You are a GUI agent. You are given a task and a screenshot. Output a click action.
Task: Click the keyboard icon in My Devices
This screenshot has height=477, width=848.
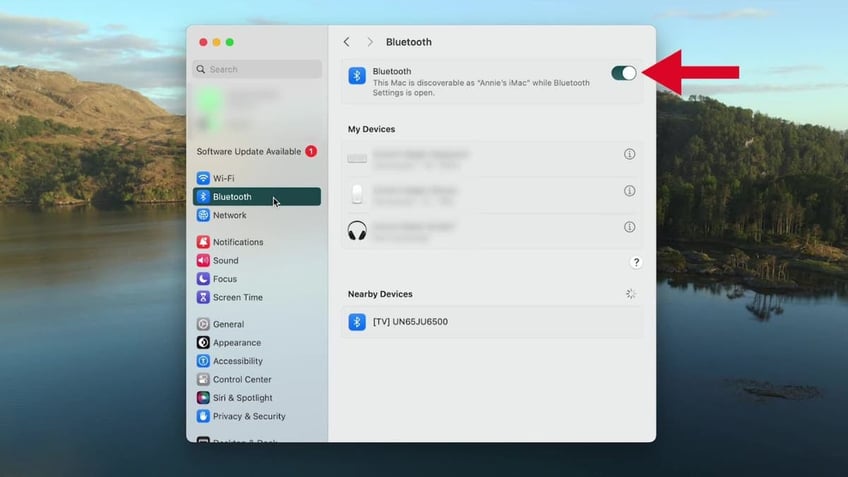[x=357, y=158]
